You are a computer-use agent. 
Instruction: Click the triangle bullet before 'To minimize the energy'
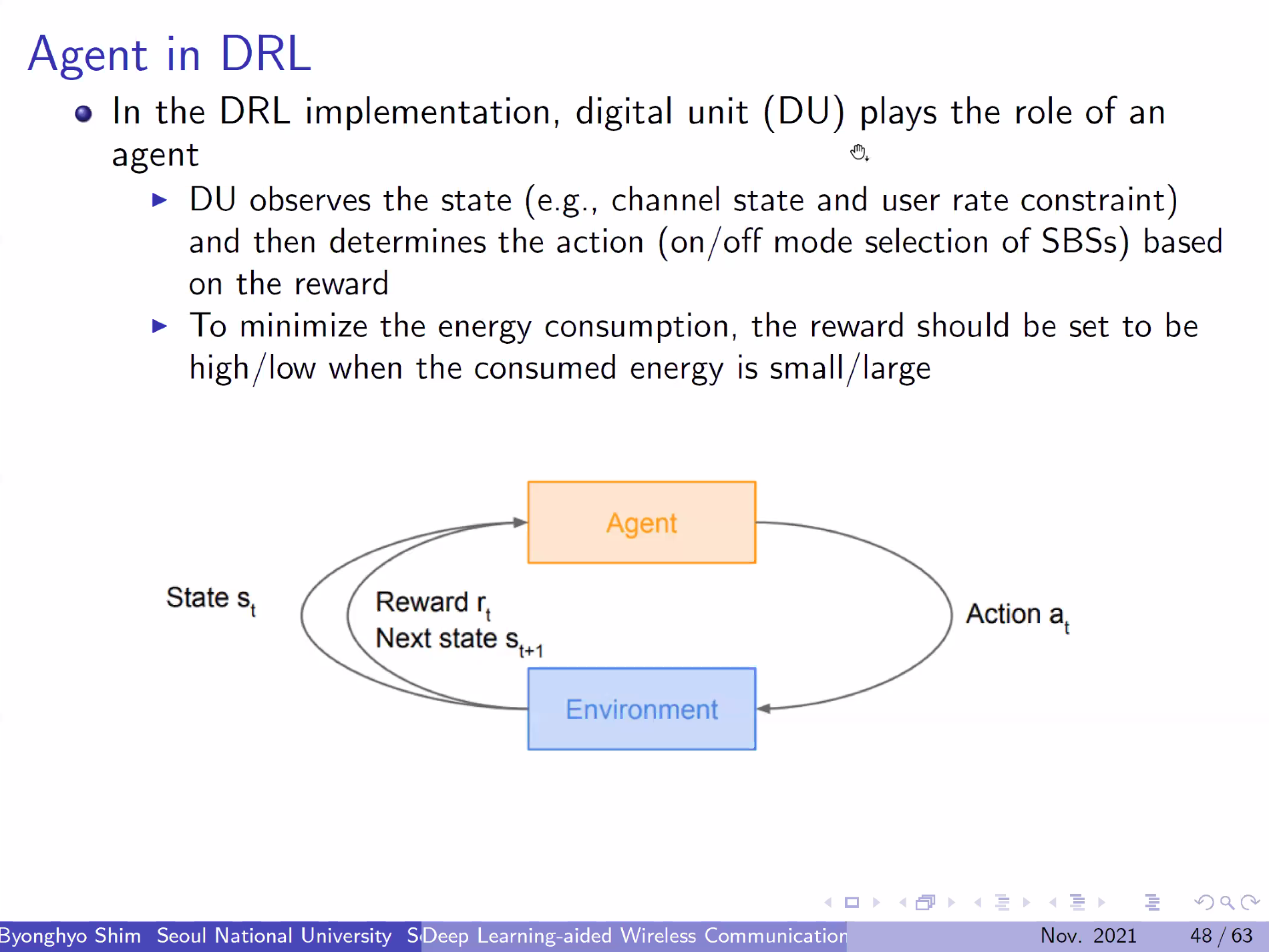(x=159, y=326)
